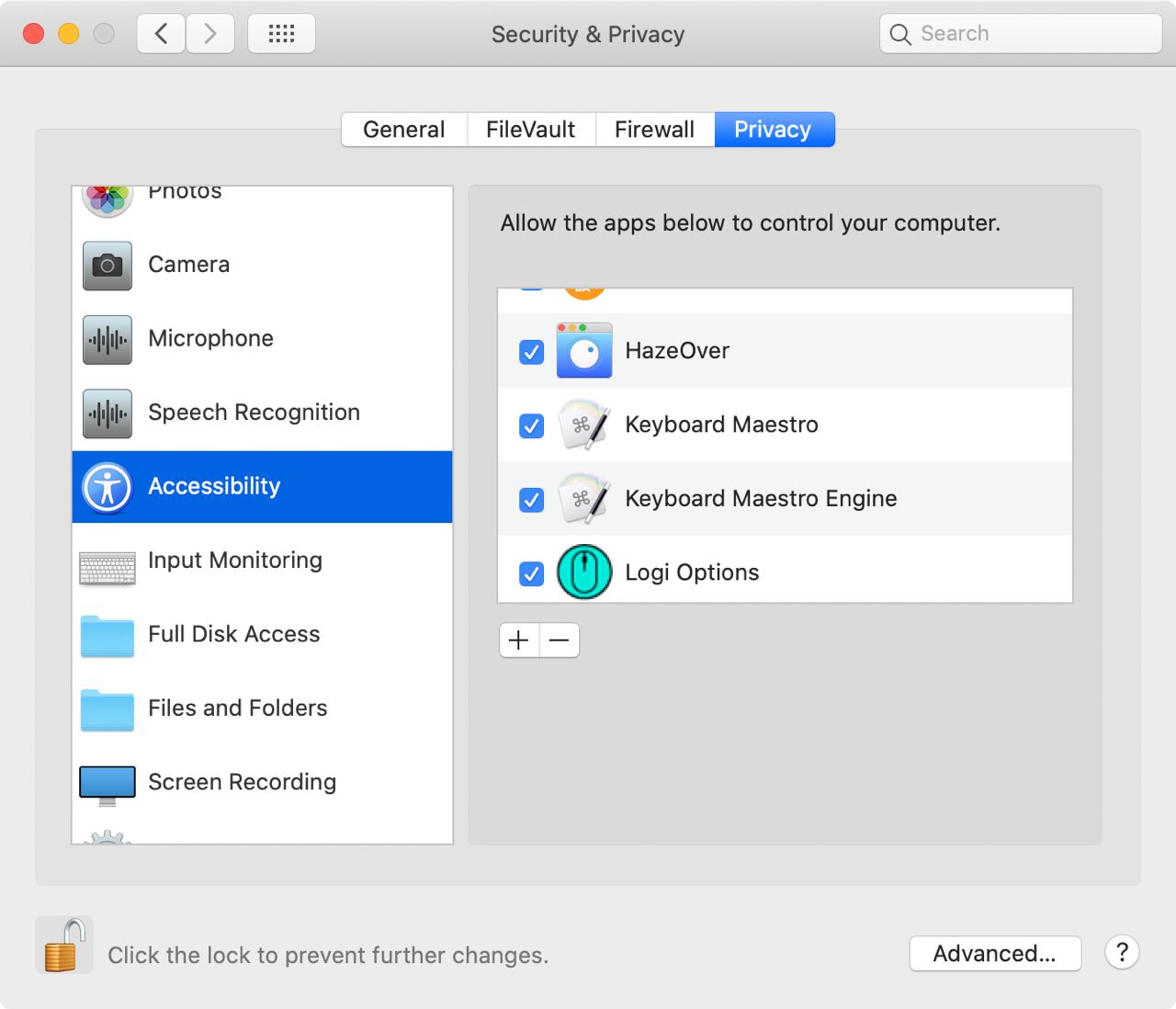Open the help question mark button
Image resolution: width=1176 pixels, height=1009 pixels.
pos(1122,953)
